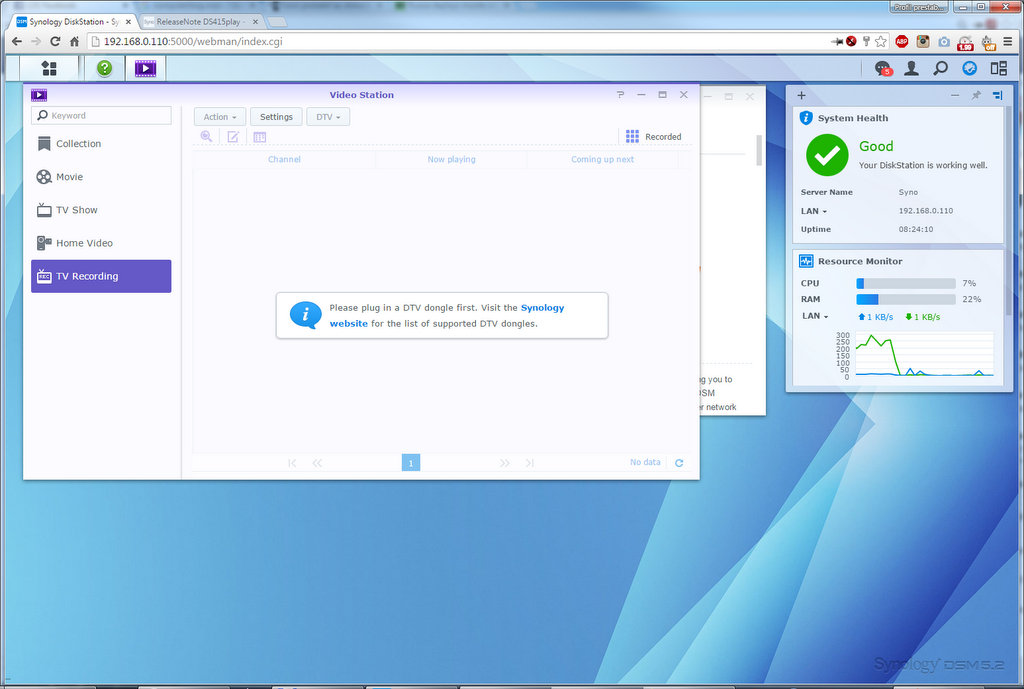1024x689 pixels.
Task: Minimize the widget panel
Action: tap(955, 95)
